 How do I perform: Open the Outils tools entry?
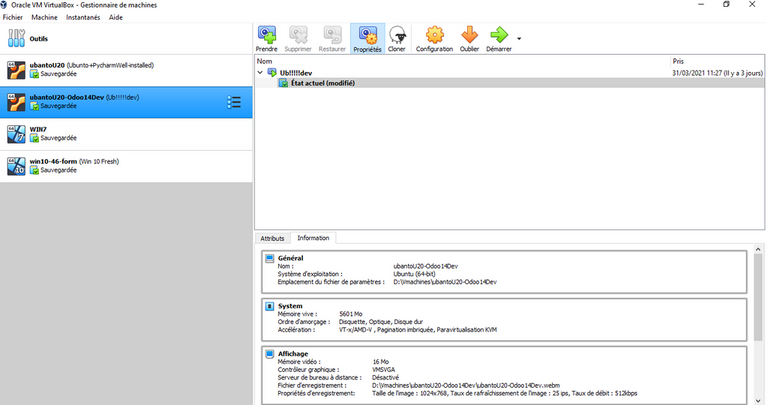pyautogui.click(x=38, y=39)
